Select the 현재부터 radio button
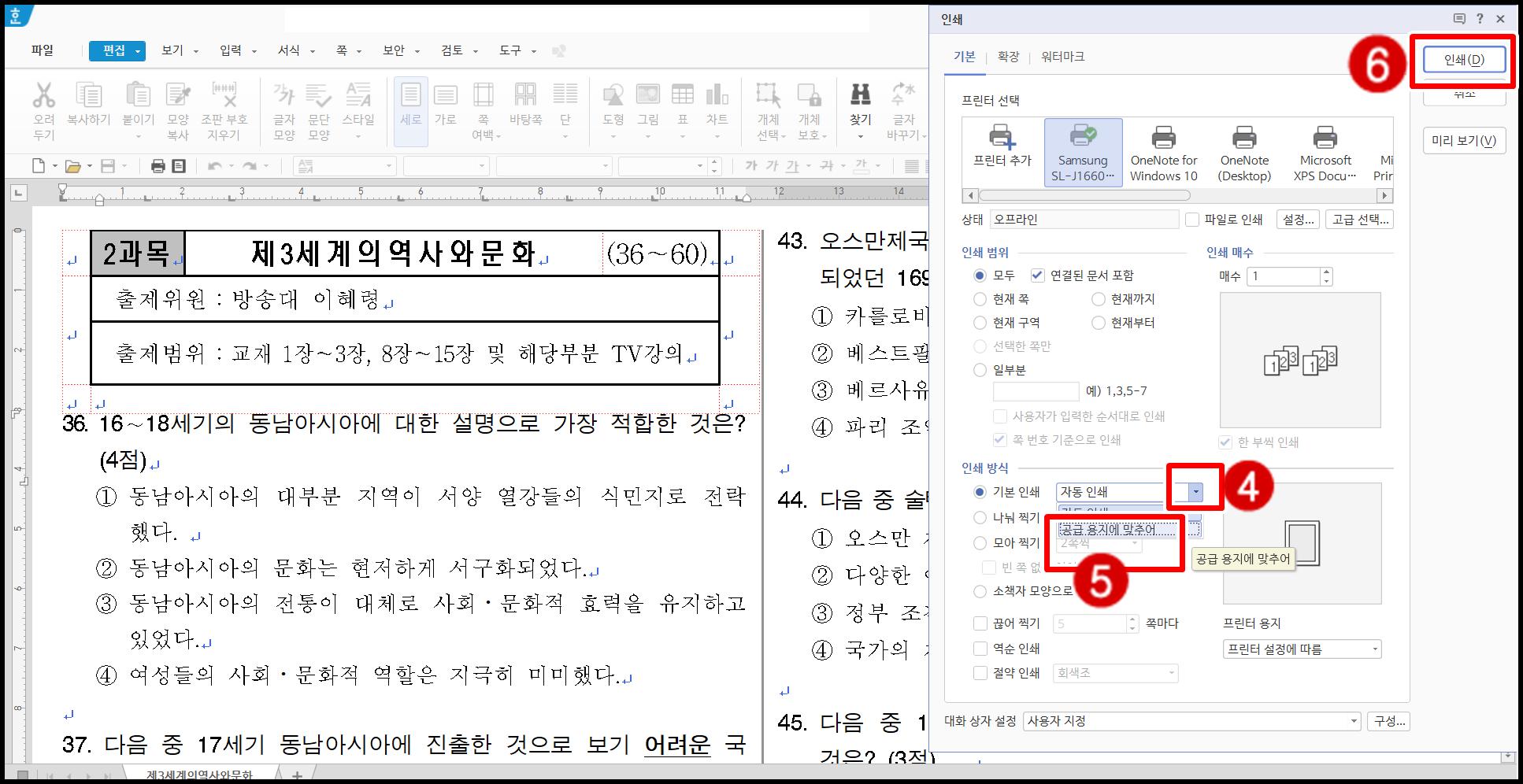The width and height of the screenshot is (1523, 784). tap(1099, 323)
